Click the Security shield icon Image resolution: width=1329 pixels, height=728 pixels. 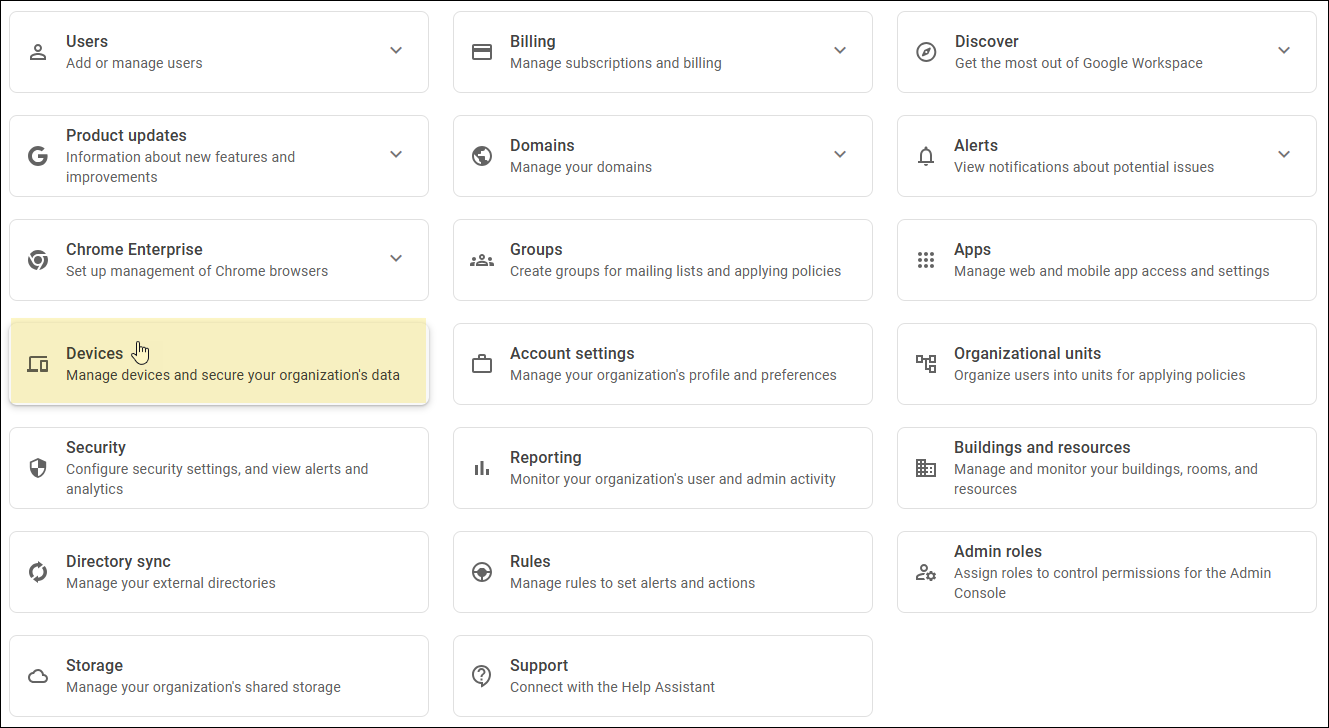38,468
